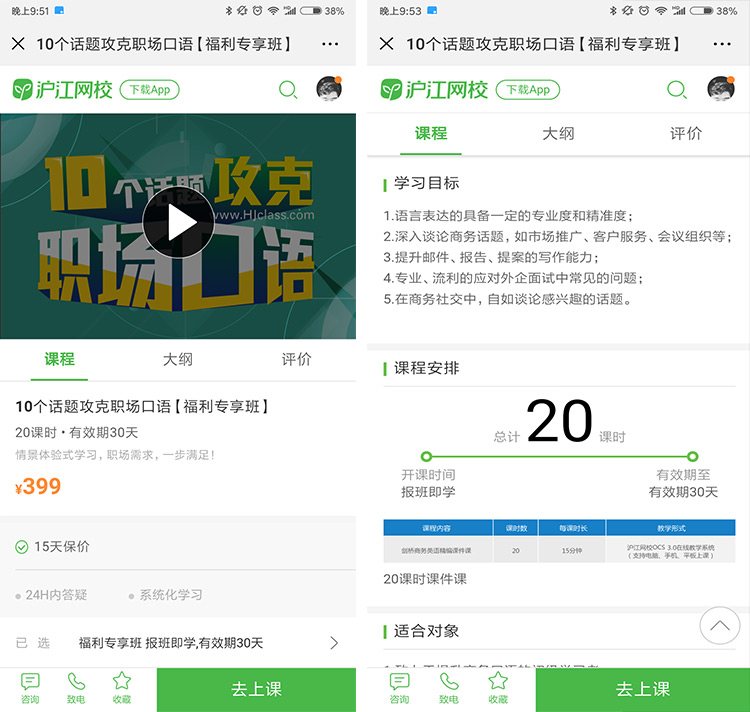Tap 致电 phone icon on right screen
The height and width of the screenshot is (712, 750).
point(448,688)
